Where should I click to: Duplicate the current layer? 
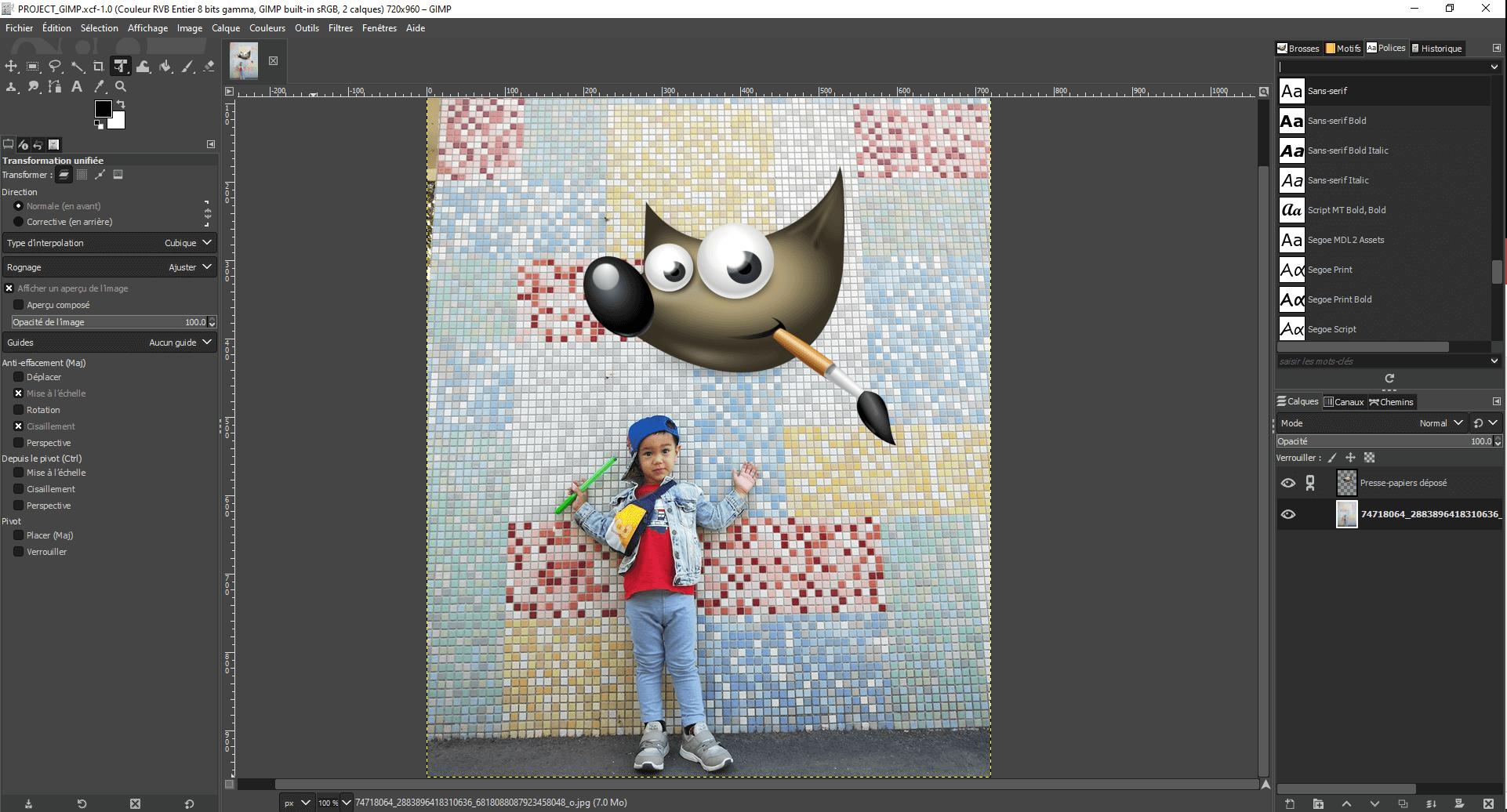pyautogui.click(x=1403, y=803)
